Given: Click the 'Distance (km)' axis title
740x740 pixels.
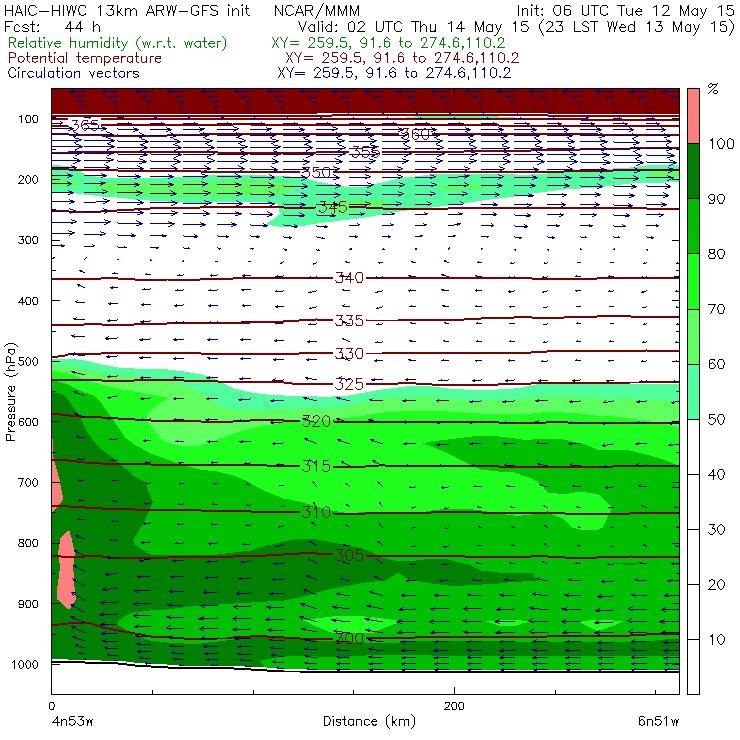Looking at the screenshot, I should 369,721.
